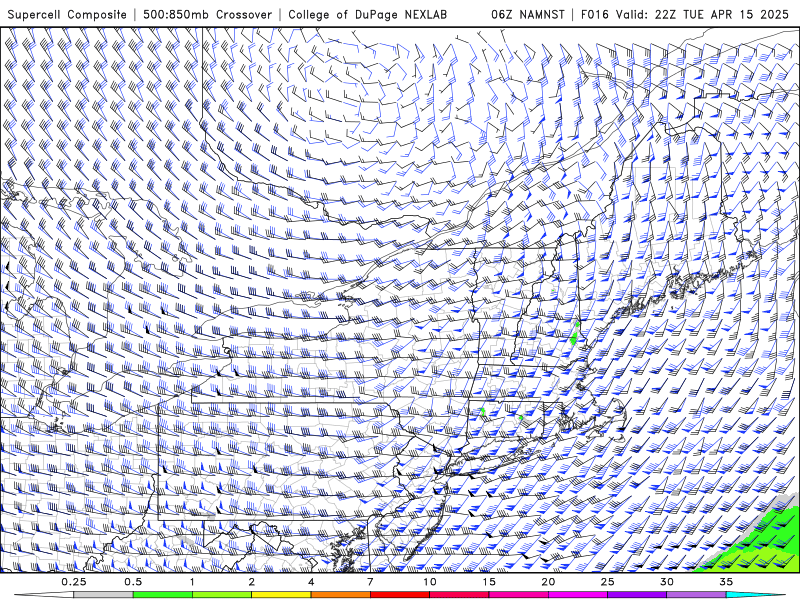This screenshot has width=800, height=600.
Task: Pick the yellow swatch between 2 and 4
Action: (281, 595)
